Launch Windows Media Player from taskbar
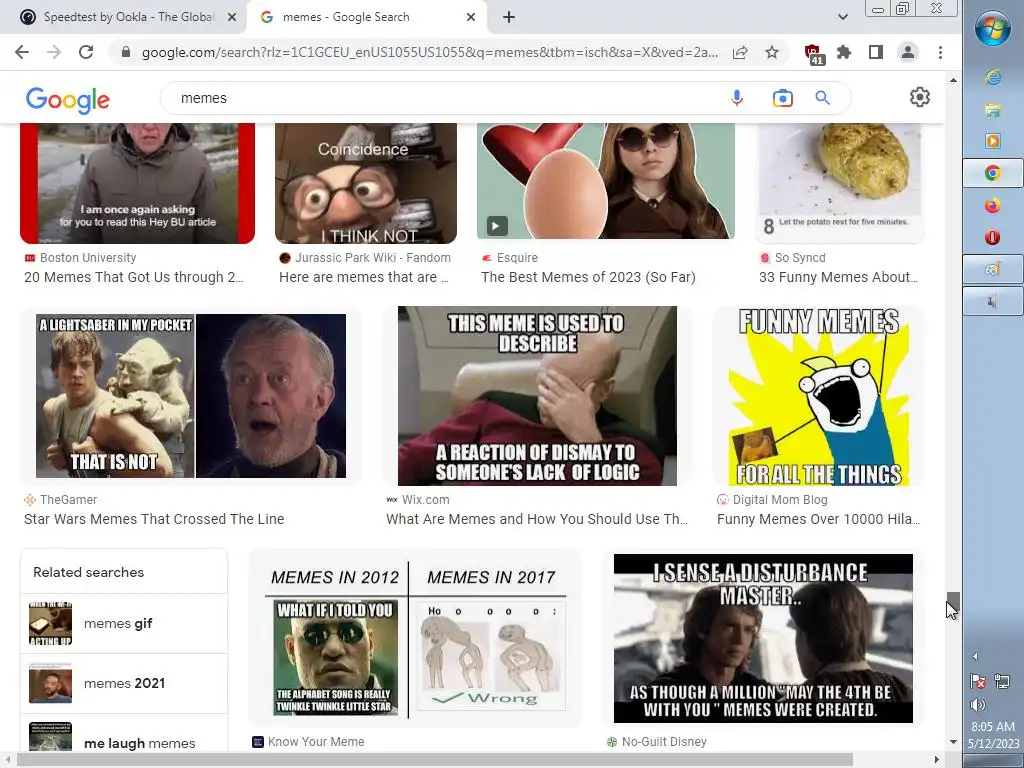This screenshot has height=768, width=1024. [993, 140]
